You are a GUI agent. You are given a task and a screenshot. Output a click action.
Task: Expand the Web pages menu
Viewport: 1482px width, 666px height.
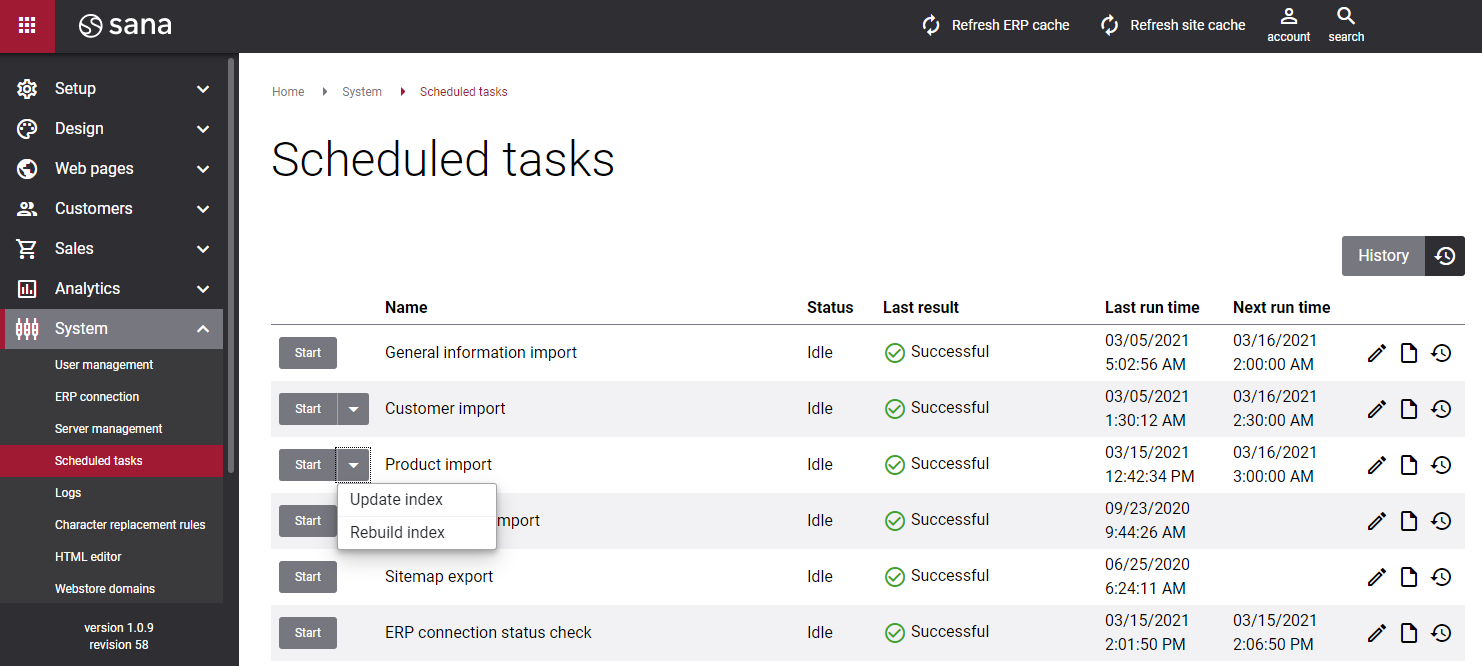[x=113, y=169]
